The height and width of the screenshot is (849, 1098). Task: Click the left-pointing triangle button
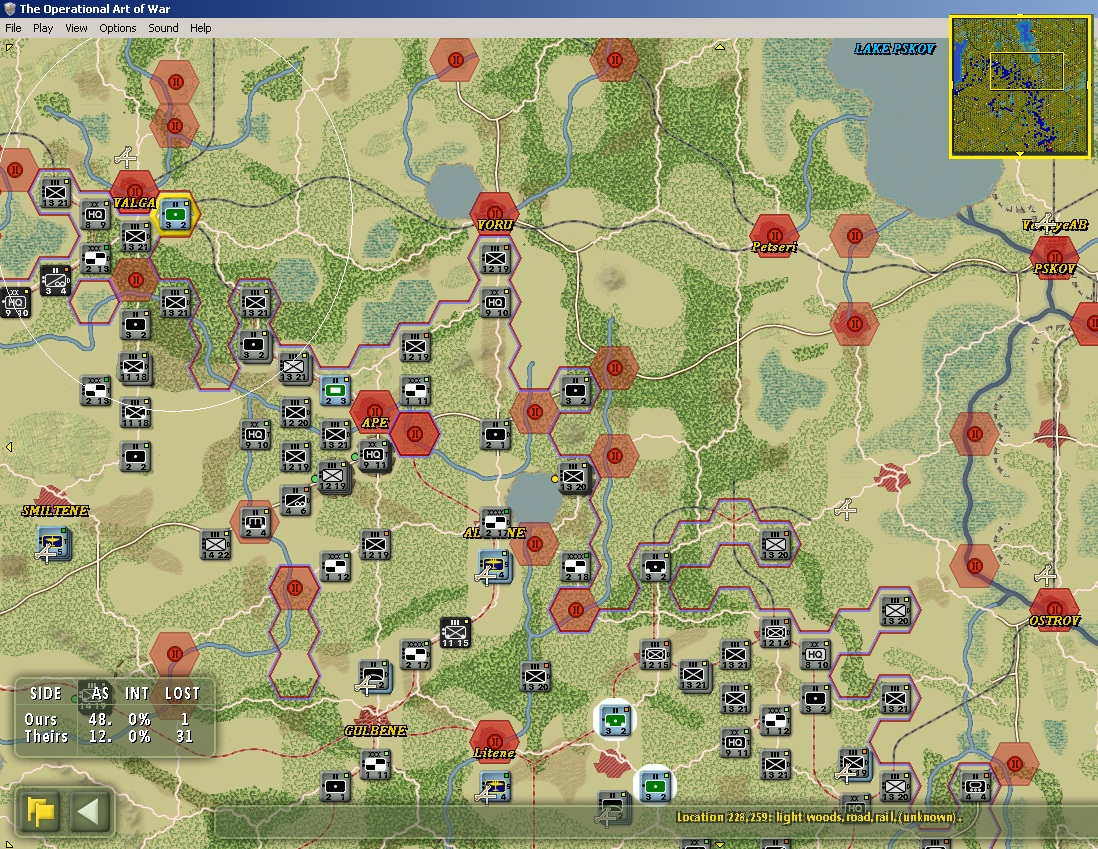point(89,811)
